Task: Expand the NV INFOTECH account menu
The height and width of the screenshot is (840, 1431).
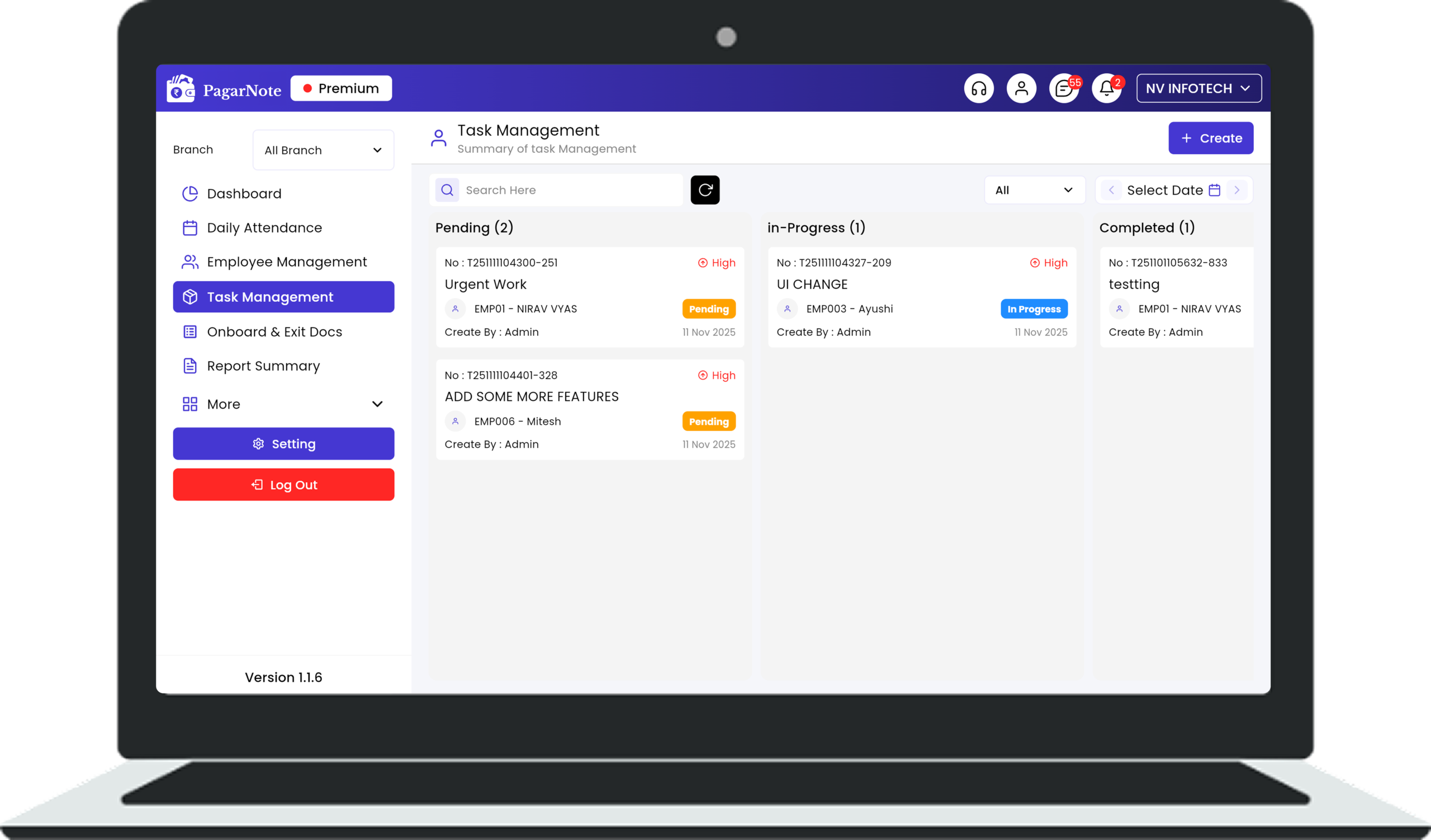Action: point(1198,88)
